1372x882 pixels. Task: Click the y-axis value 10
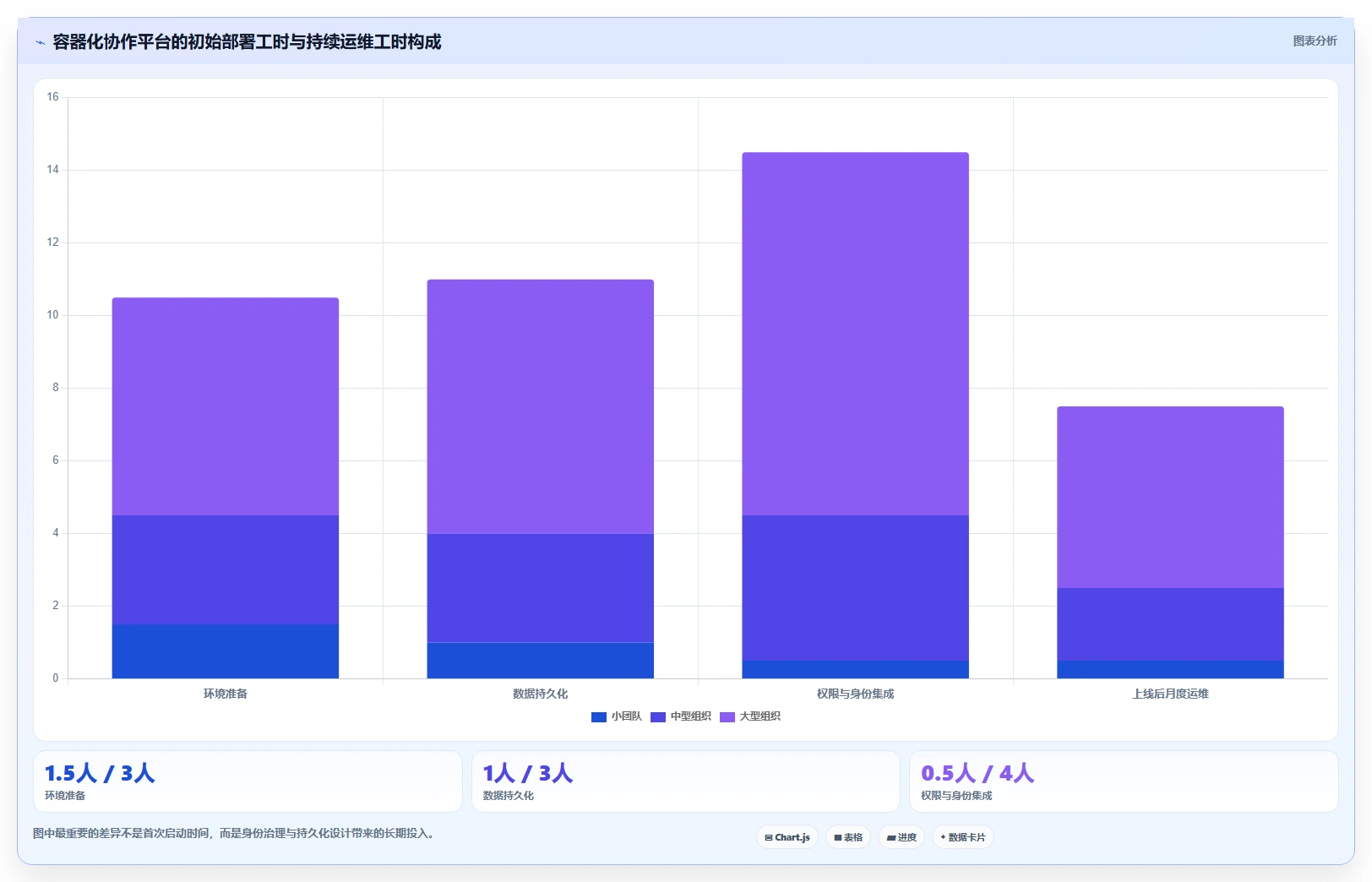[x=53, y=315]
